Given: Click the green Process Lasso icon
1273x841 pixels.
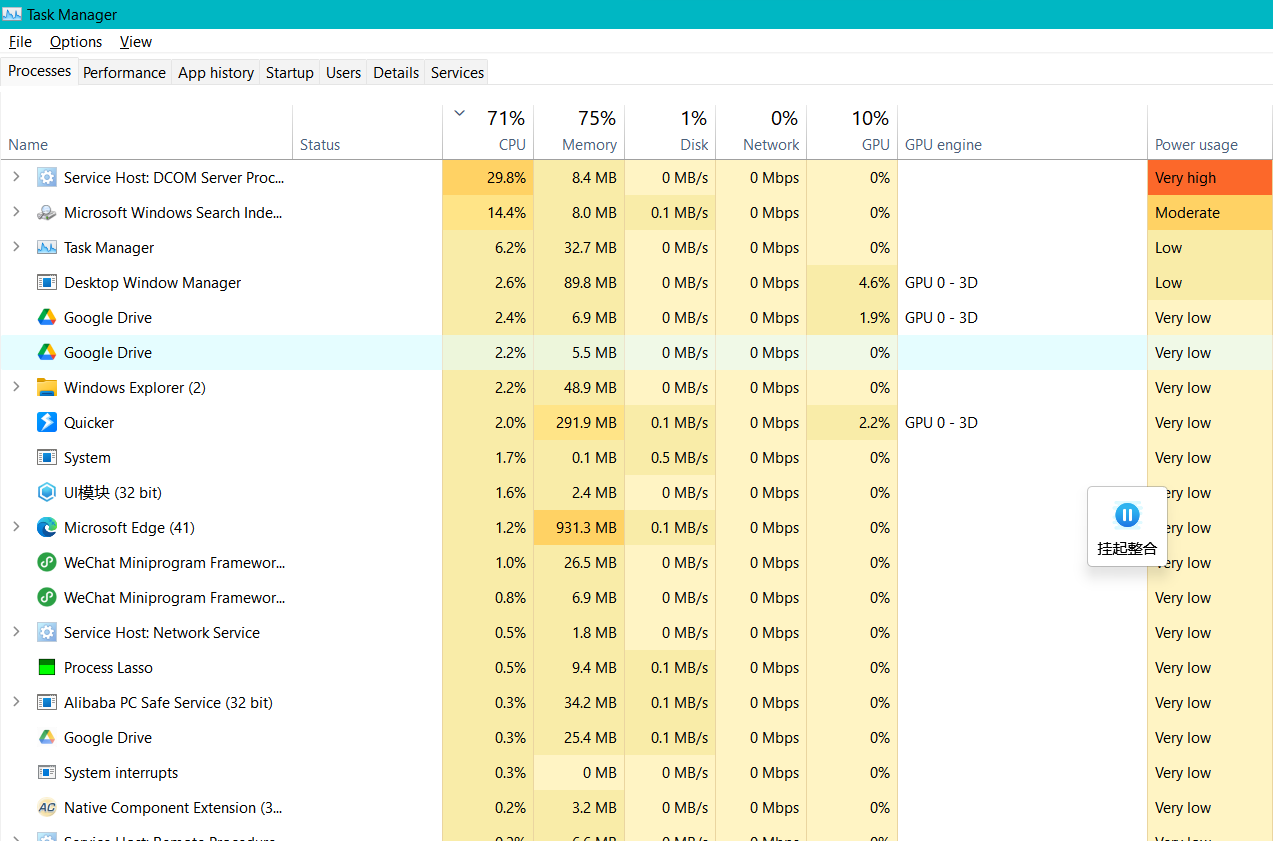Looking at the screenshot, I should pos(47,668).
